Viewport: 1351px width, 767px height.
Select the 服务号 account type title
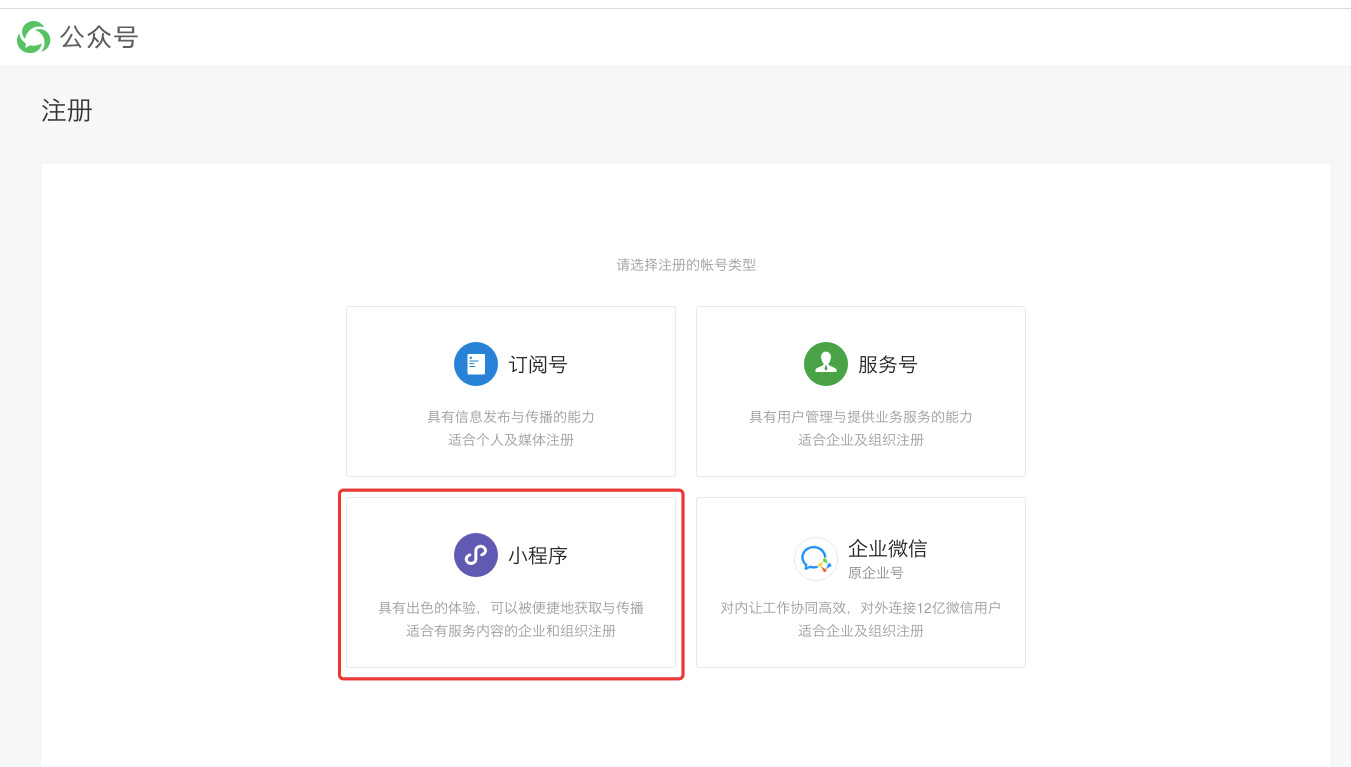(888, 365)
